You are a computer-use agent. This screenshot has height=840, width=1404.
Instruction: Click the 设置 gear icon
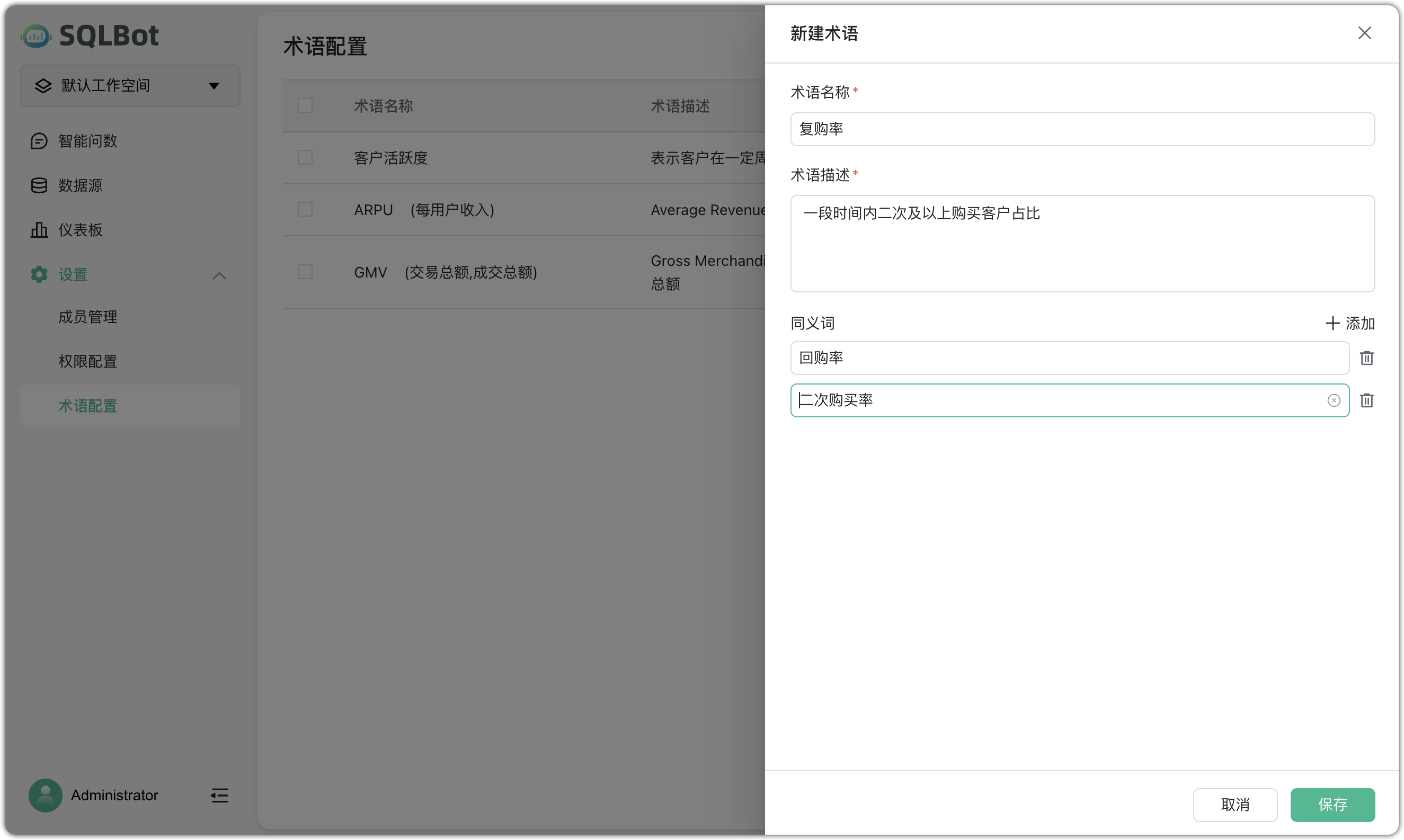pyautogui.click(x=39, y=274)
